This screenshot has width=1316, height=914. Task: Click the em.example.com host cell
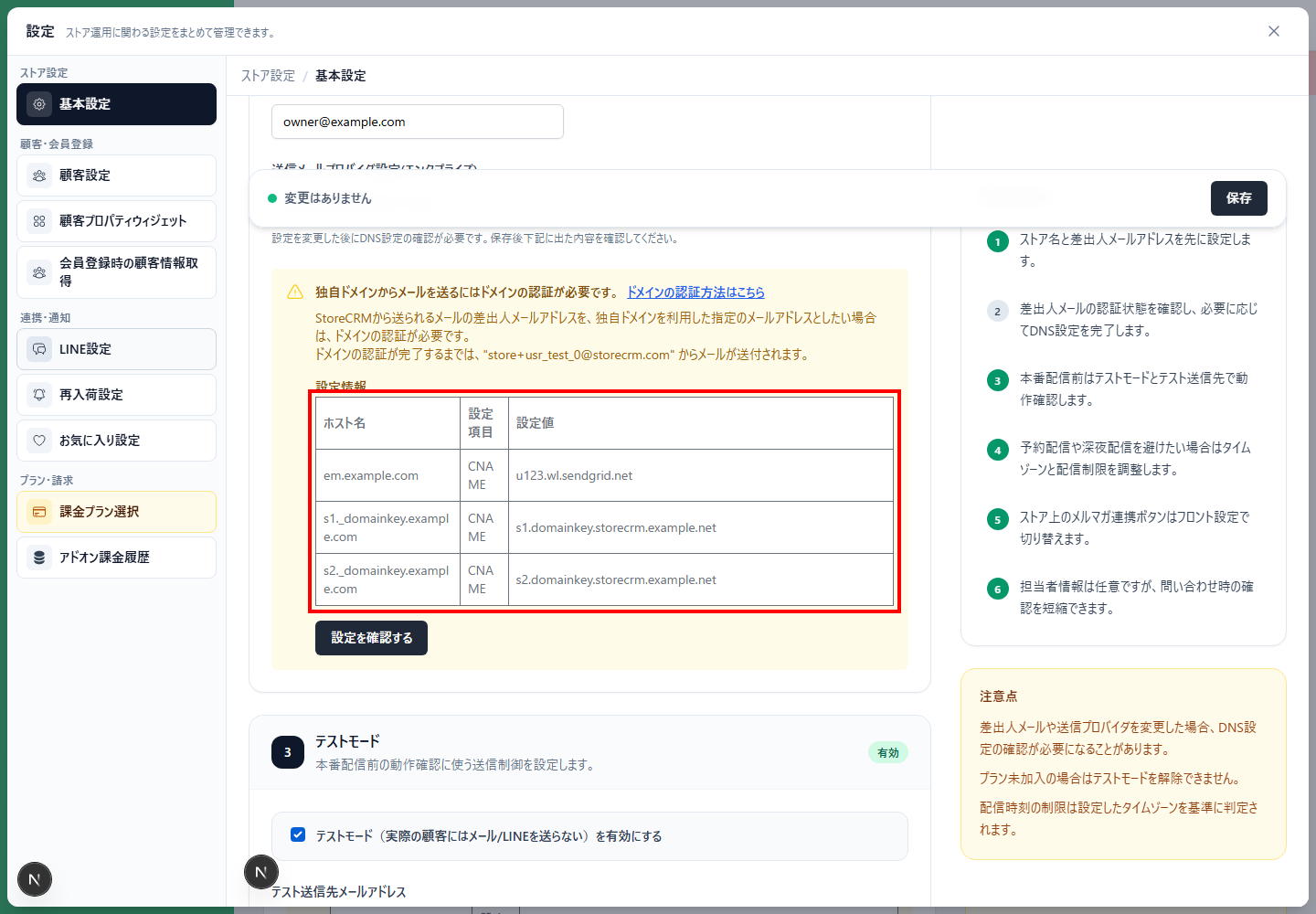(x=387, y=475)
